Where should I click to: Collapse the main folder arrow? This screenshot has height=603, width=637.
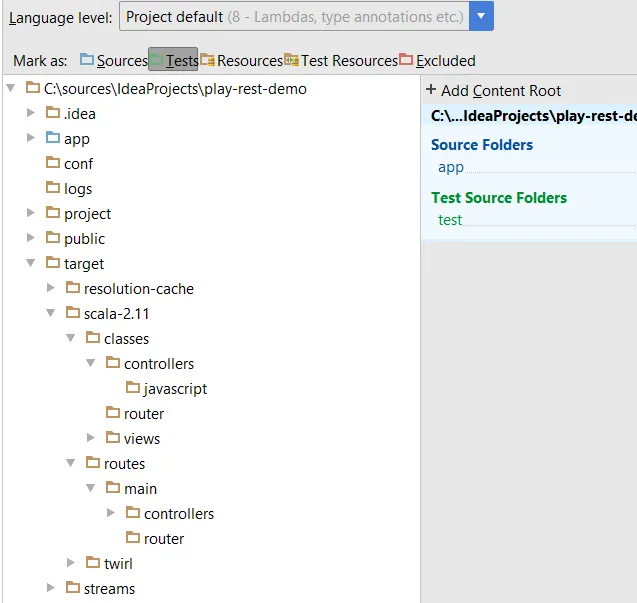pos(91,488)
